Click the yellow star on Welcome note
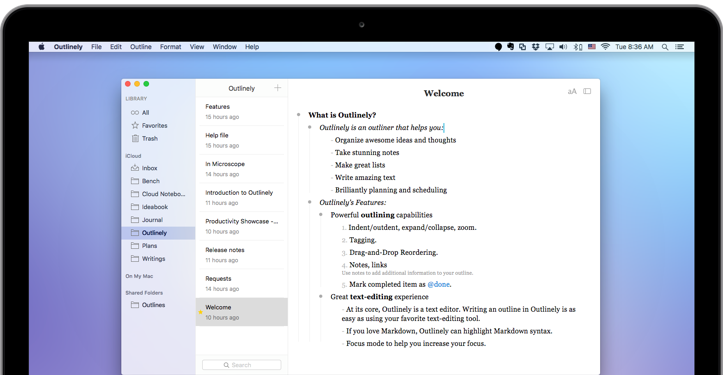The image size is (723, 375). click(x=201, y=312)
